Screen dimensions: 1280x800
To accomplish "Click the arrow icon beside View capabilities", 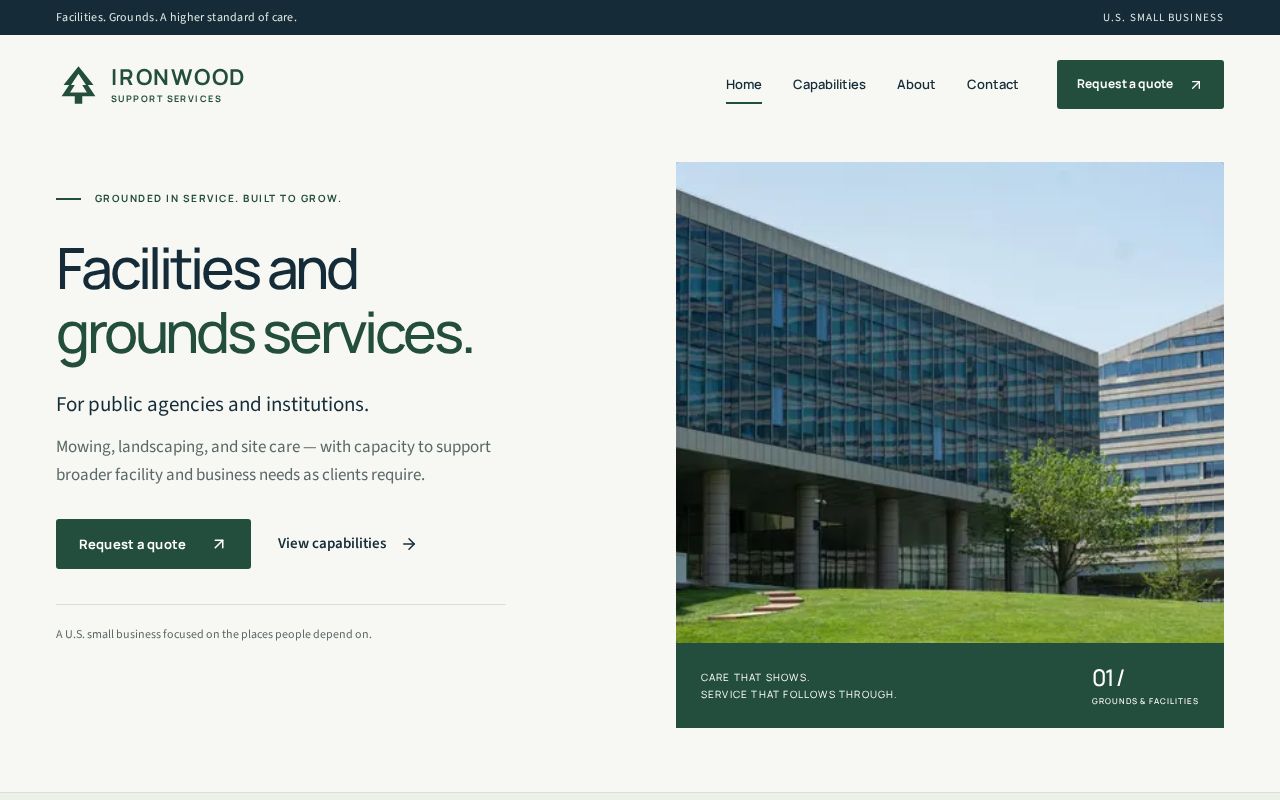I will point(409,544).
